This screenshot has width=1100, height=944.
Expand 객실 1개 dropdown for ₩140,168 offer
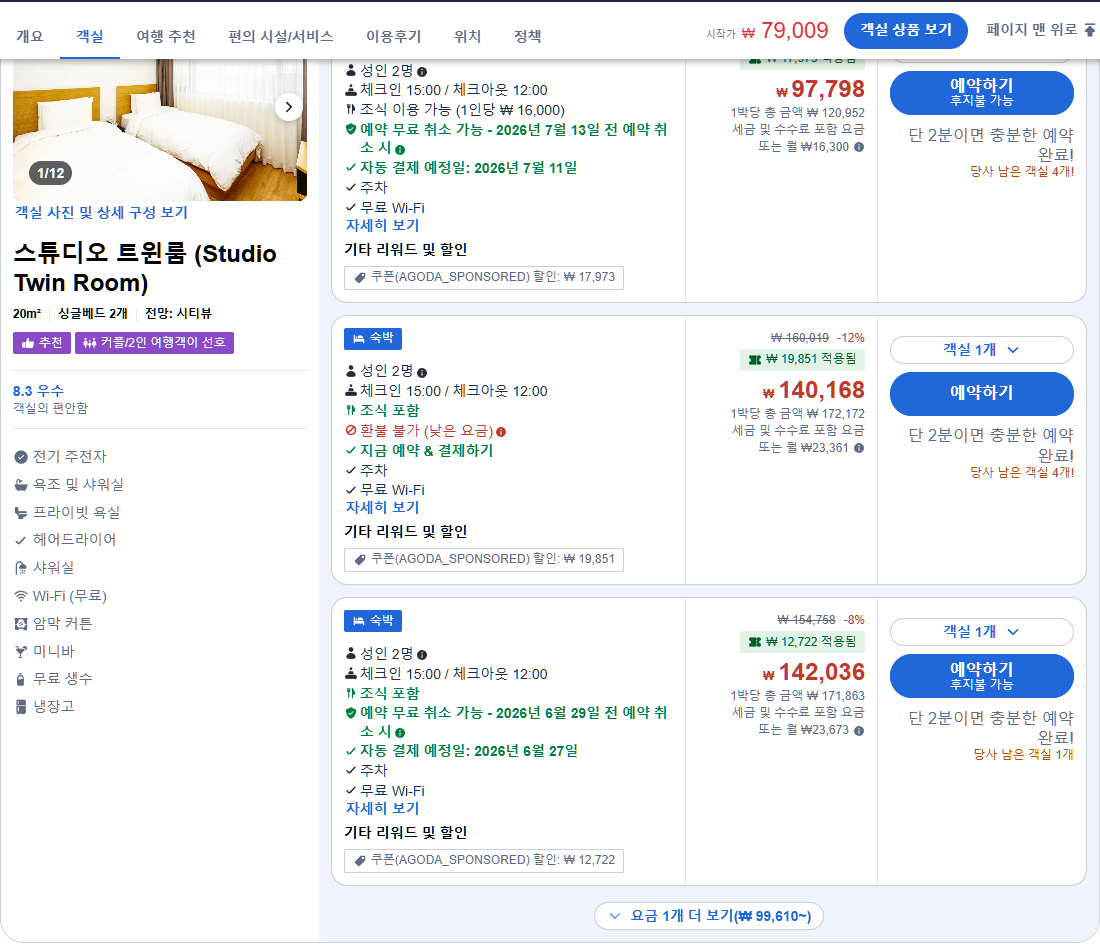[981, 350]
